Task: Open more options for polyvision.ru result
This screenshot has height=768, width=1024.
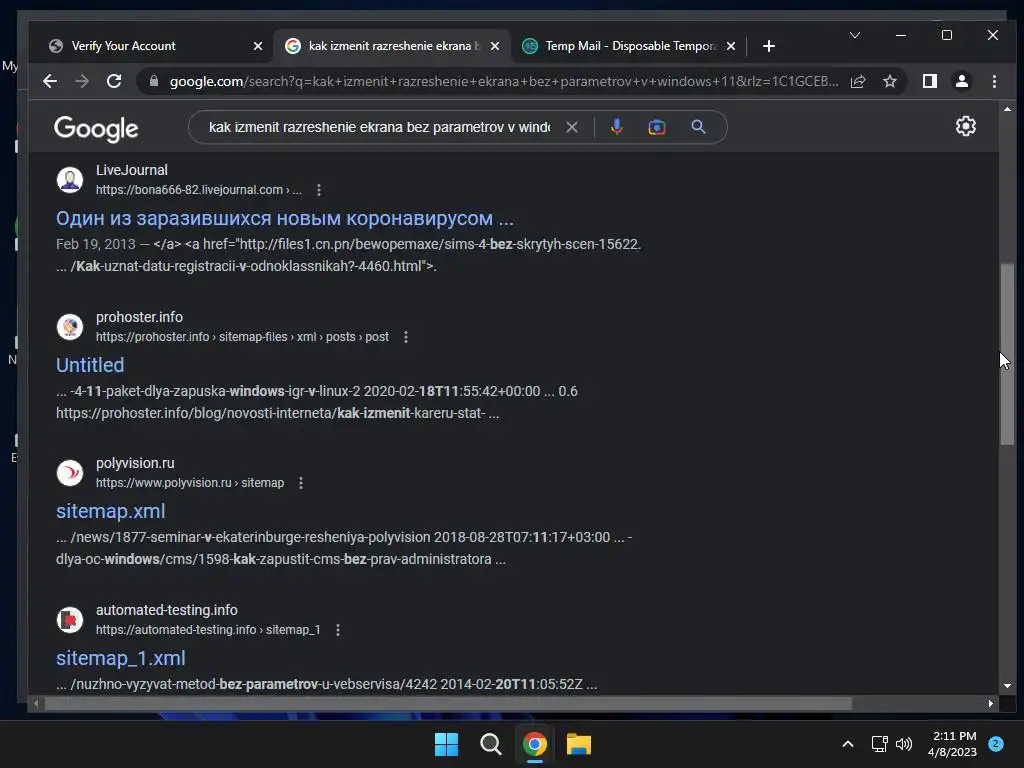Action: point(300,483)
